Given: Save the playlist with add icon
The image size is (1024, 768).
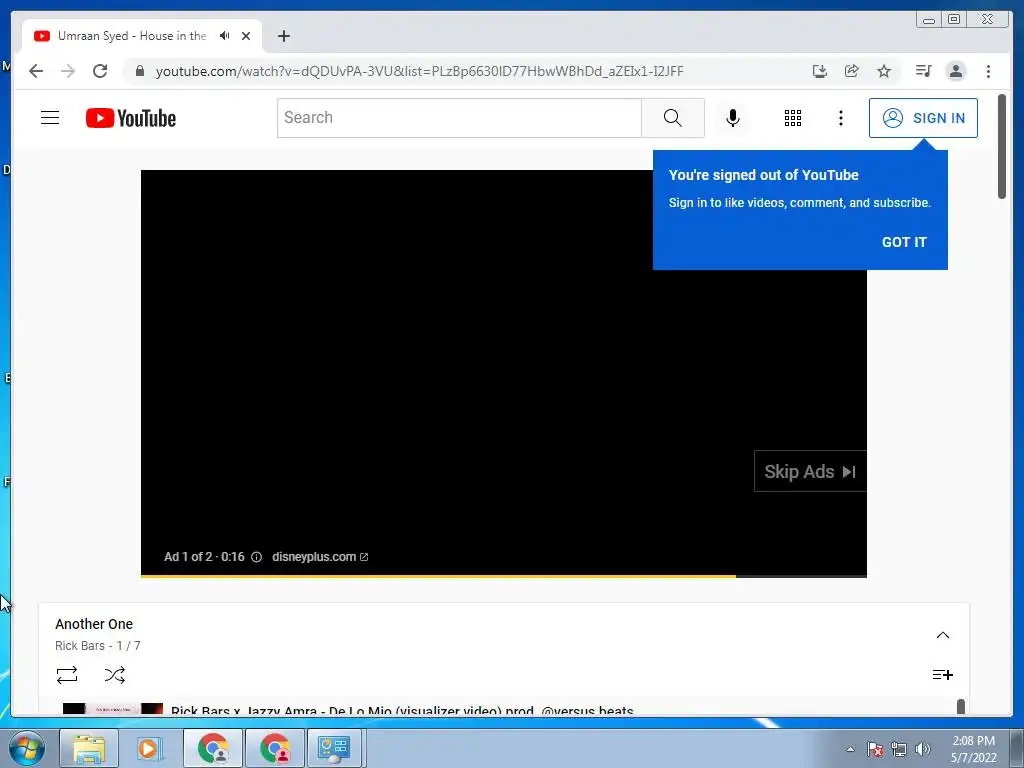Looking at the screenshot, I should pos(942,675).
